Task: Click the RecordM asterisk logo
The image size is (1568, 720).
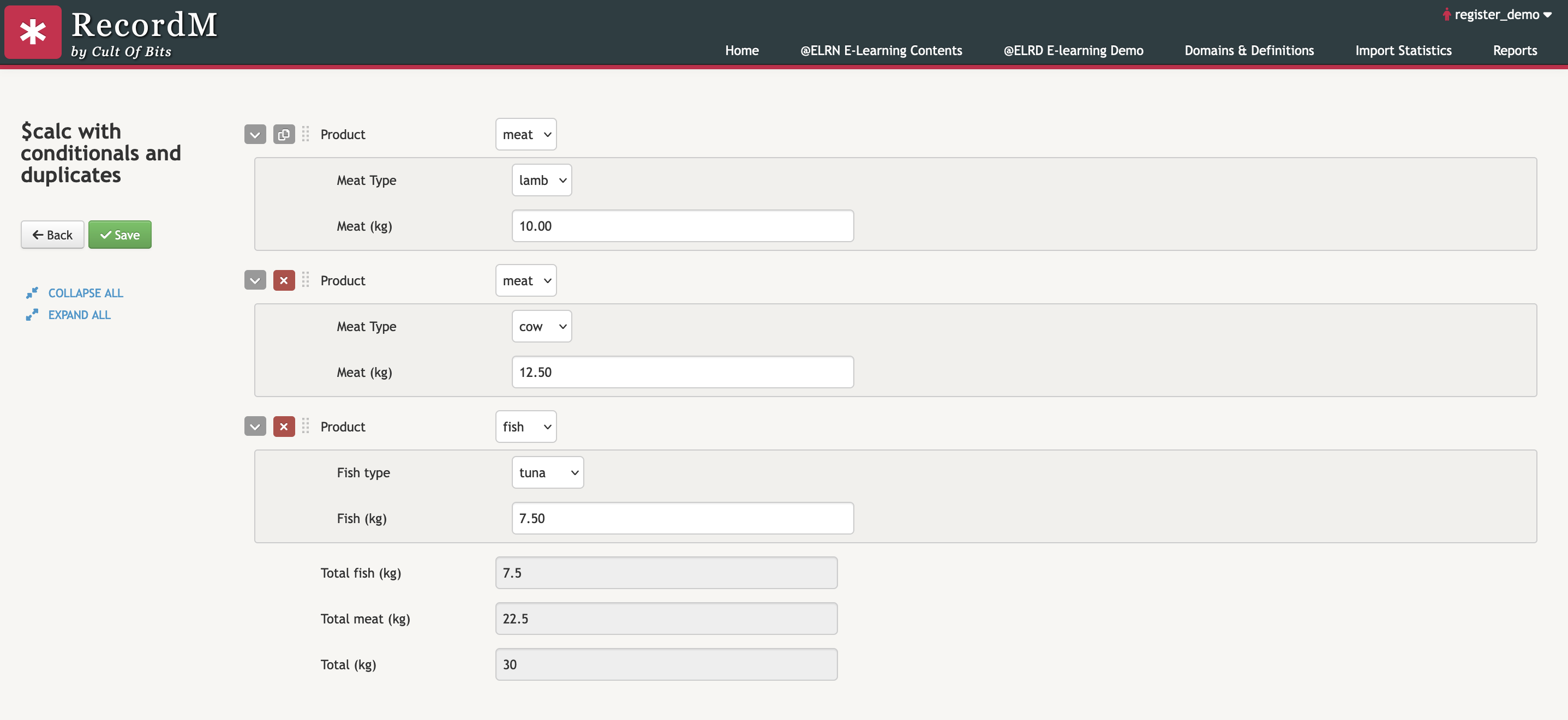Action: click(x=33, y=32)
